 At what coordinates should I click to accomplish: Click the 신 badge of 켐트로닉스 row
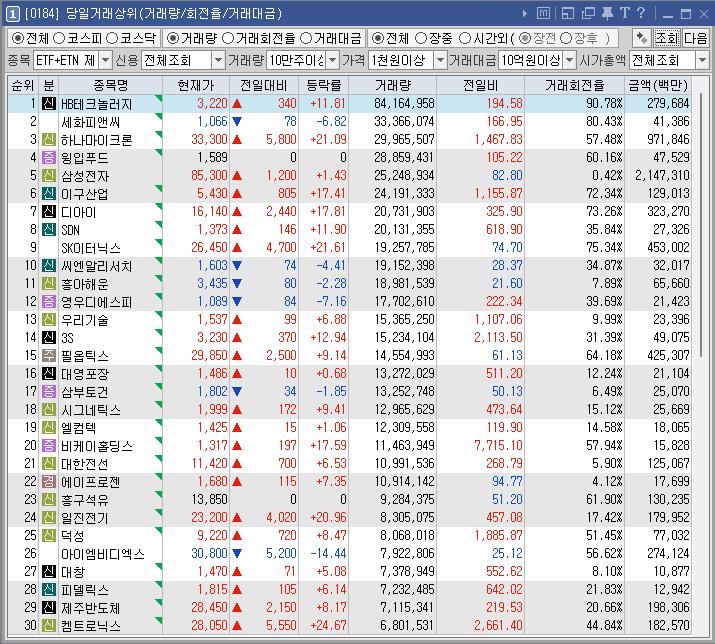(x=49, y=625)
